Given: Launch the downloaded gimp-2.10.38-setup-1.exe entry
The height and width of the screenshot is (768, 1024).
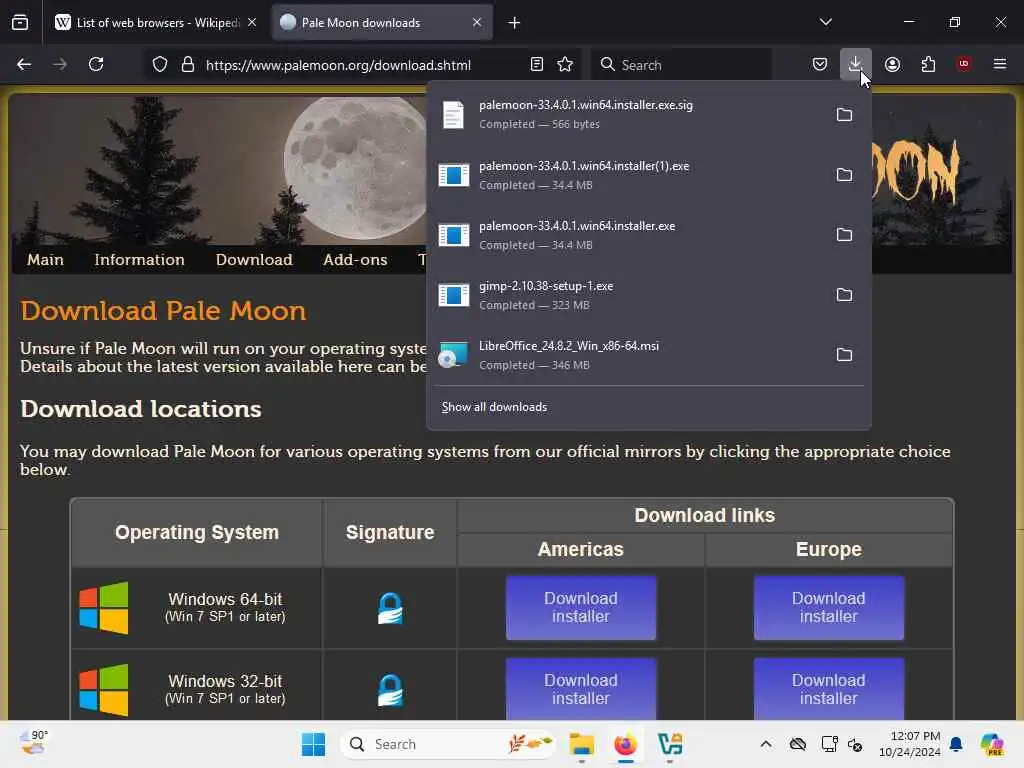Looking at the screenshot, I should (x=627, y=295).
